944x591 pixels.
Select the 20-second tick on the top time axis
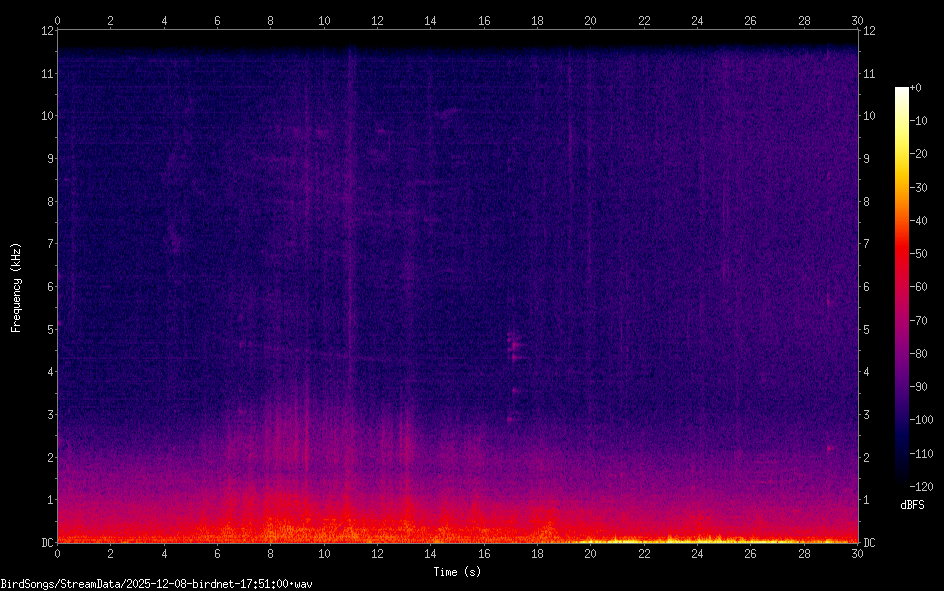coord(590,20)
